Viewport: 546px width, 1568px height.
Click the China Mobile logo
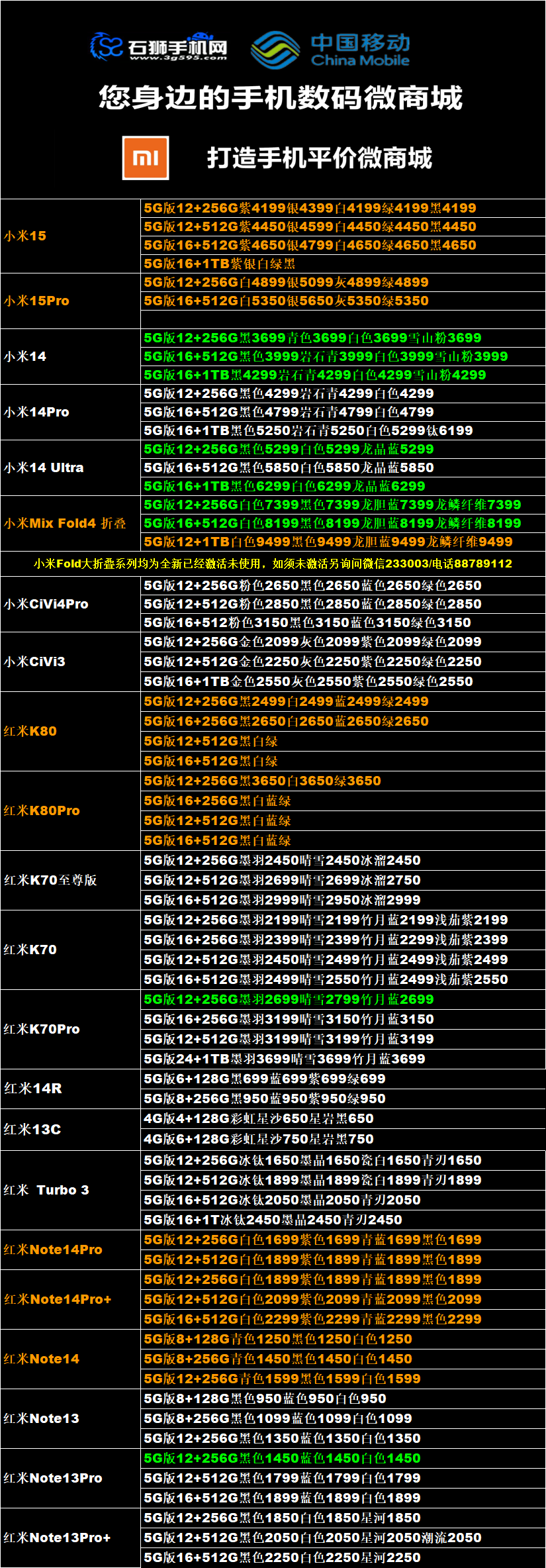point(331,50)
